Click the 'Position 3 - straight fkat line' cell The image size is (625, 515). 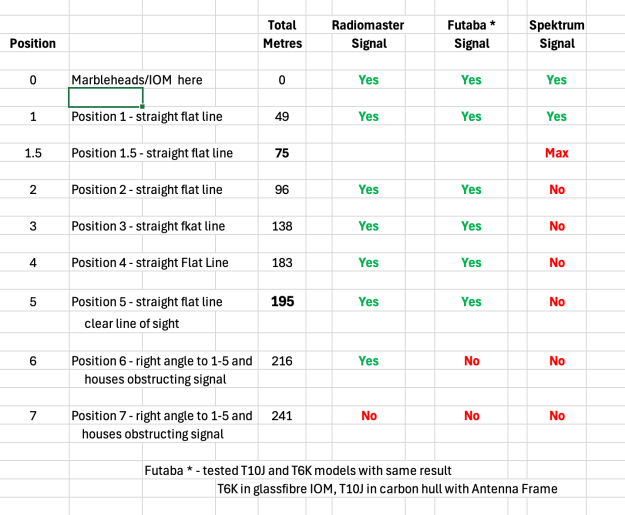[x=148, y=226]
